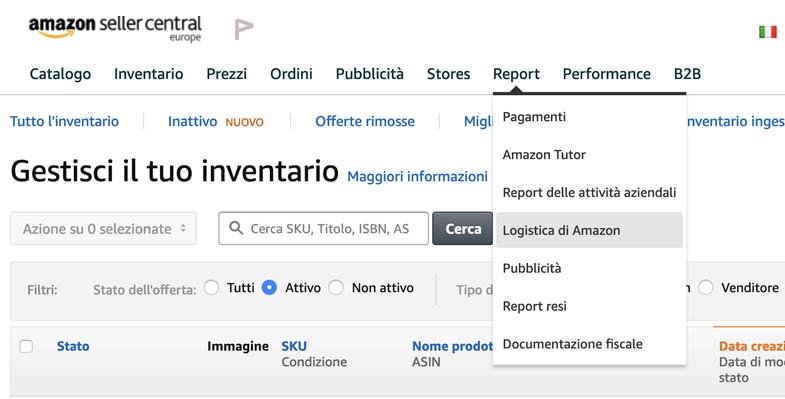Click the NUOVO badge next to Inattivo
The image size is (785, 399).
pyautogui.click(x=244, y=122)
